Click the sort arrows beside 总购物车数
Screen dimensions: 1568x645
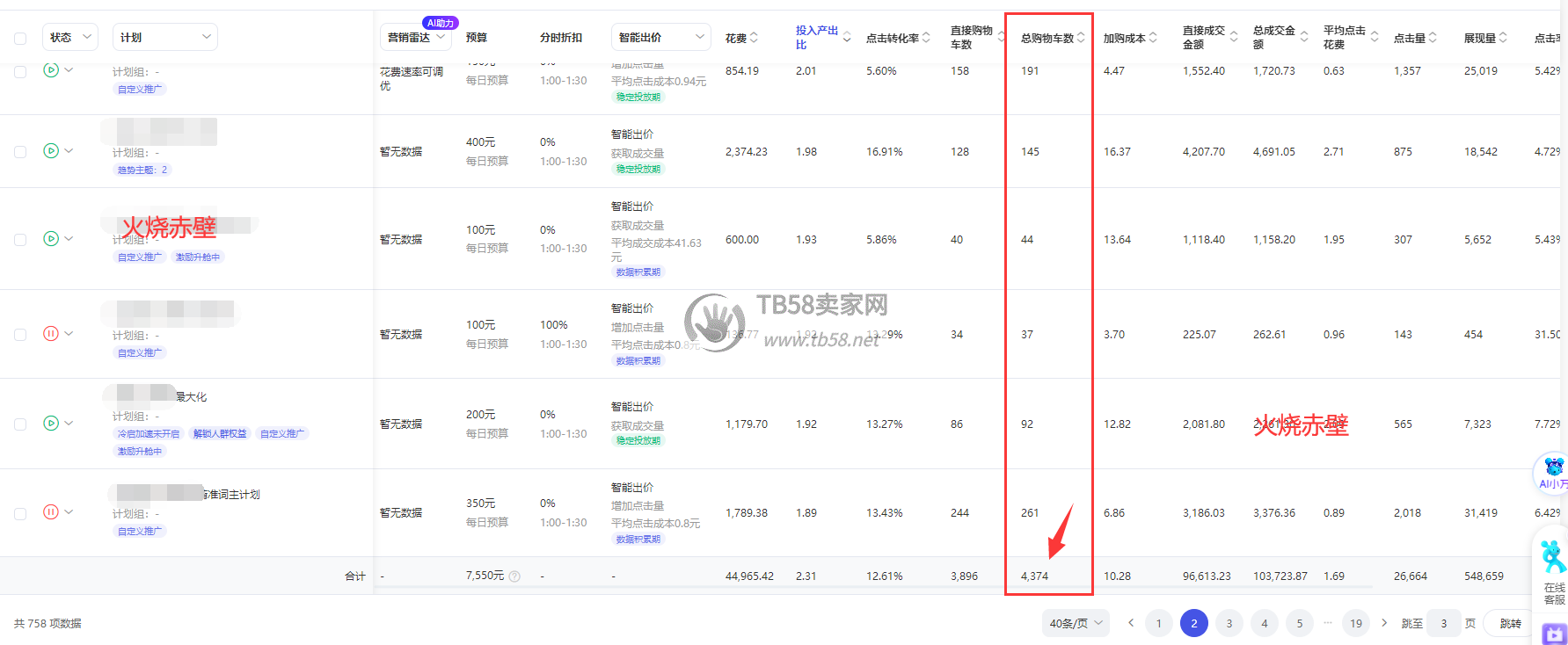click(1081, 38)
